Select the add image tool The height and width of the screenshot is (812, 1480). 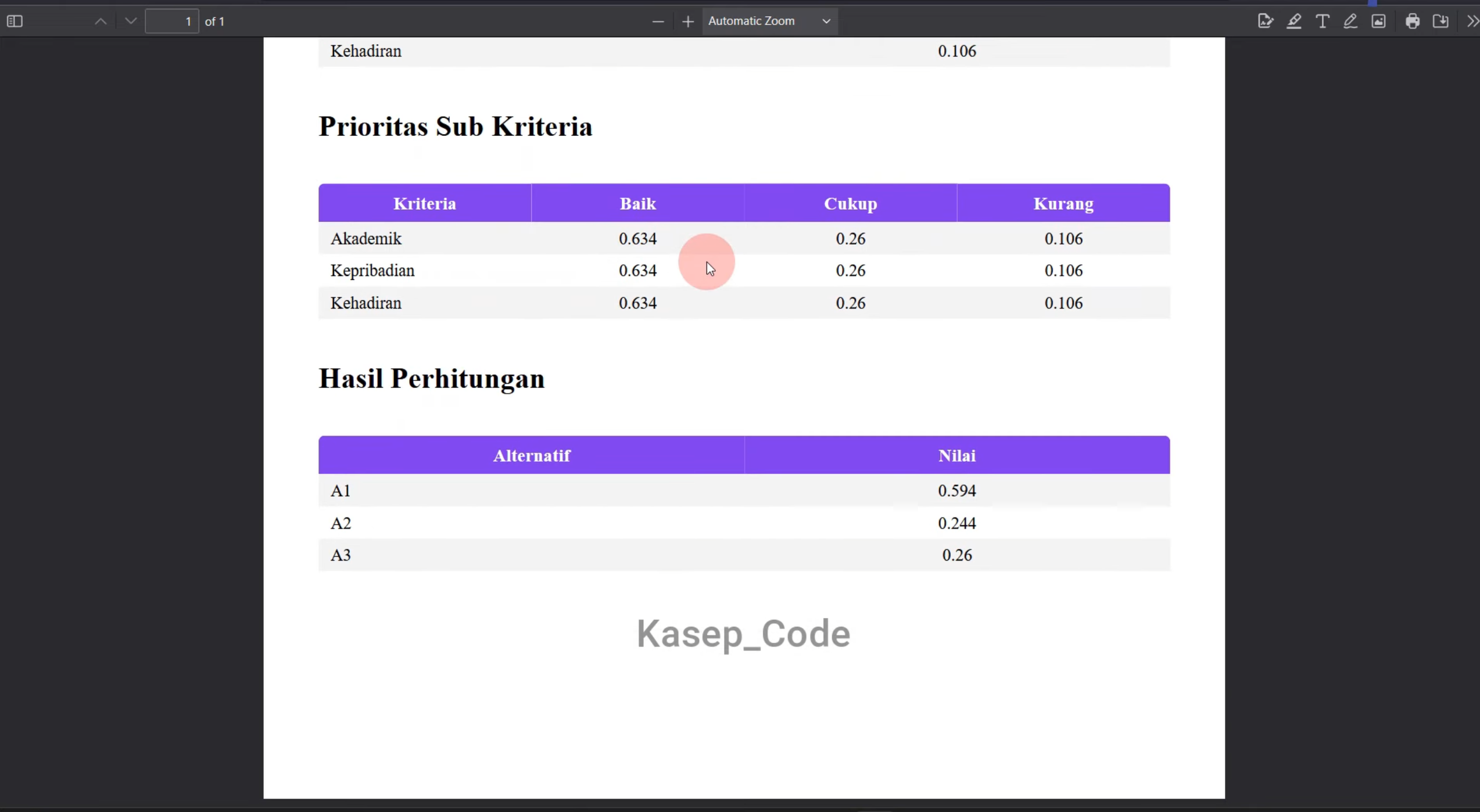(x=1379, y=21)
